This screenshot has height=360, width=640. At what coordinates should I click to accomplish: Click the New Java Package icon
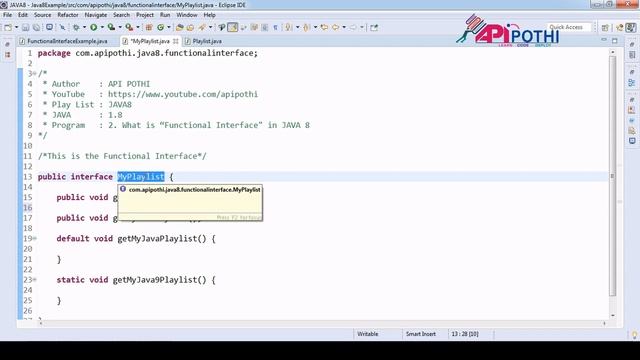[149, 27]
